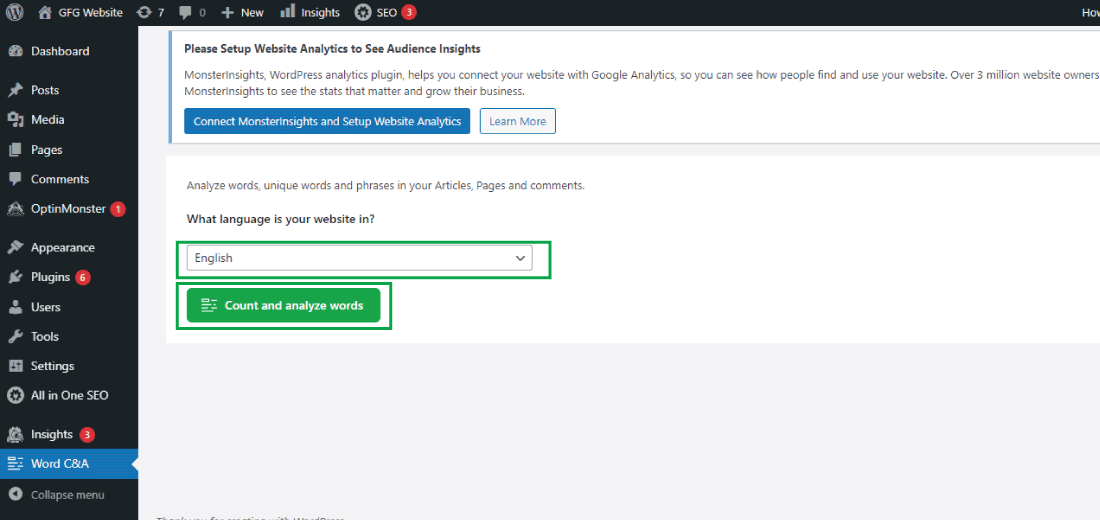This screenshot has width=1100, height=520.
Task: Click GFG Website site name link
Action: pos(92,13)
